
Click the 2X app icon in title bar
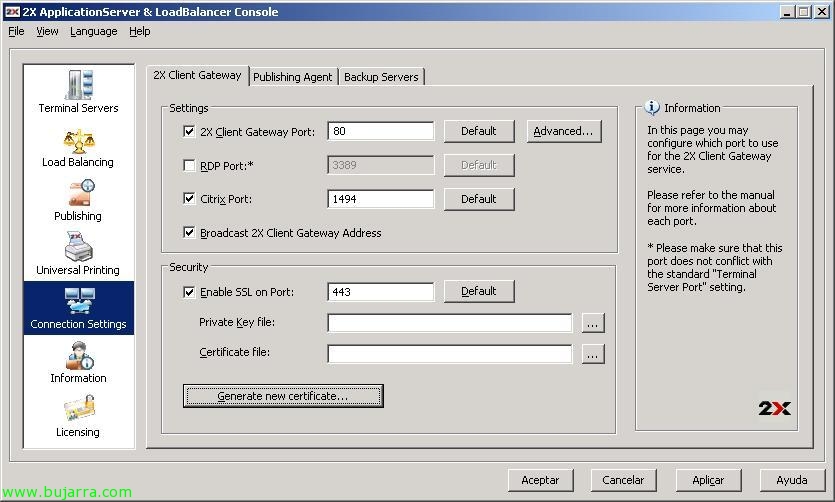point(12,12)
